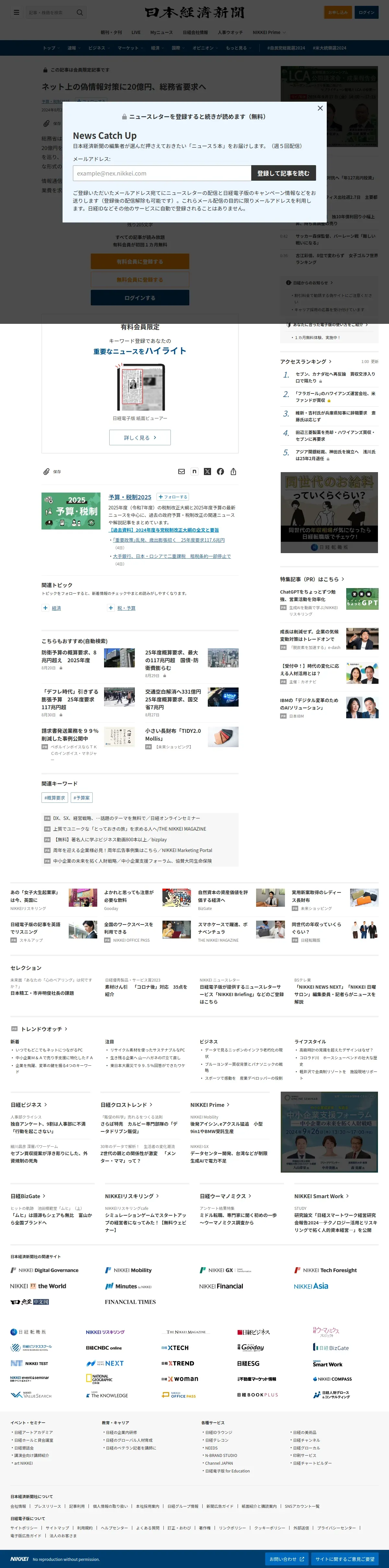The width and height of the screenshot is (389, 1568).
Task: Click the newsletter email address field
Action: [x=161, y=173]
